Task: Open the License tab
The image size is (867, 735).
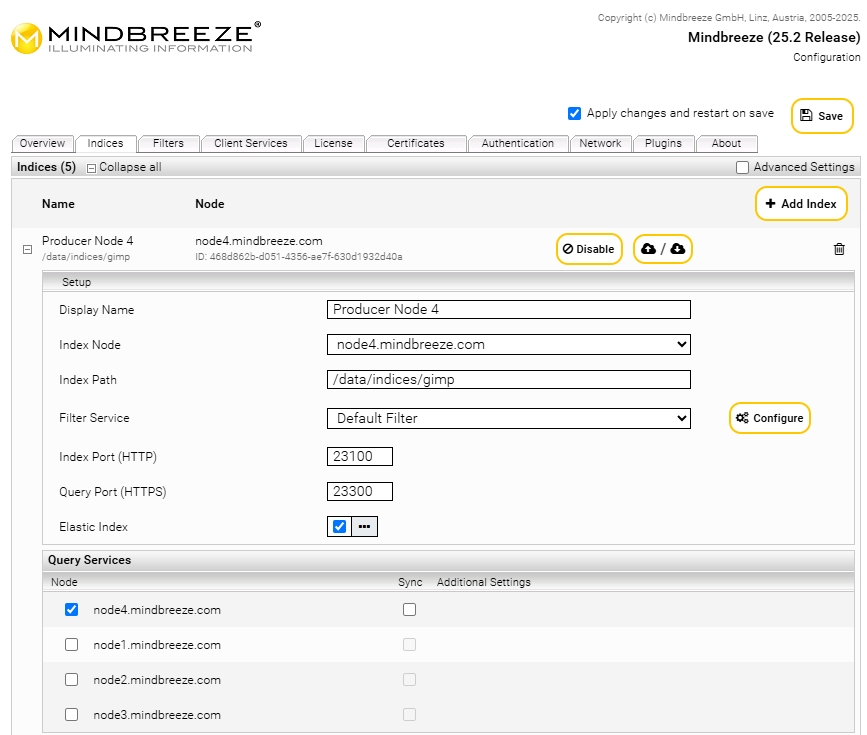Action: (333, 143)
